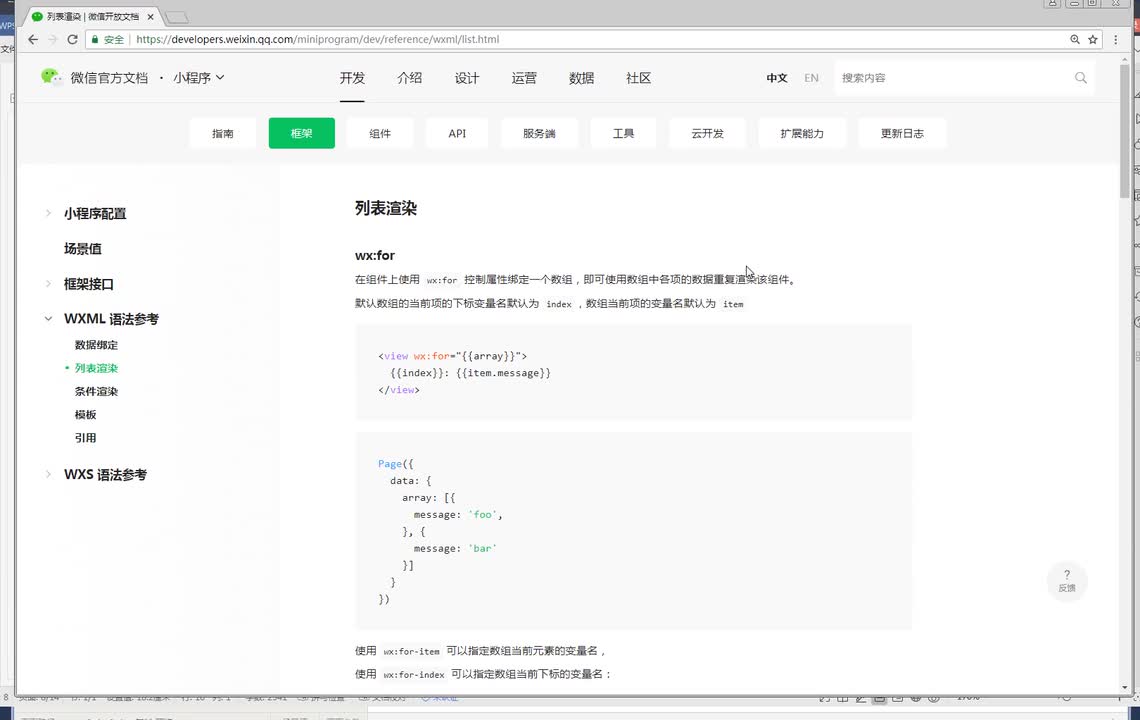This screenshot has height=720, width=1140.
Task: Open 小程序配置 sidebar section
Action: tap(95, 213)
